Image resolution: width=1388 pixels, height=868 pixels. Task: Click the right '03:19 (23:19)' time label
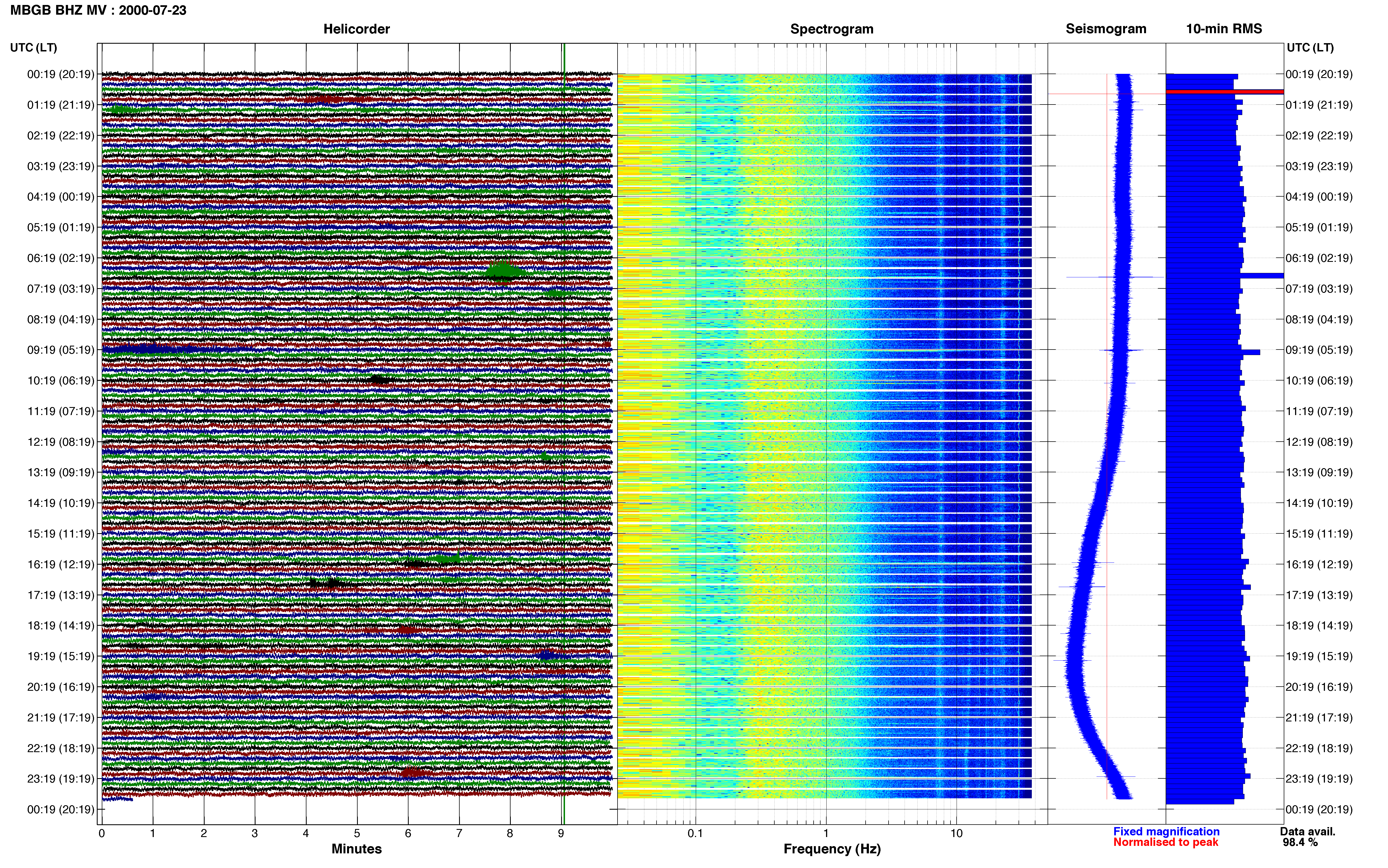pyautogui.click(x=1319, y=166)
